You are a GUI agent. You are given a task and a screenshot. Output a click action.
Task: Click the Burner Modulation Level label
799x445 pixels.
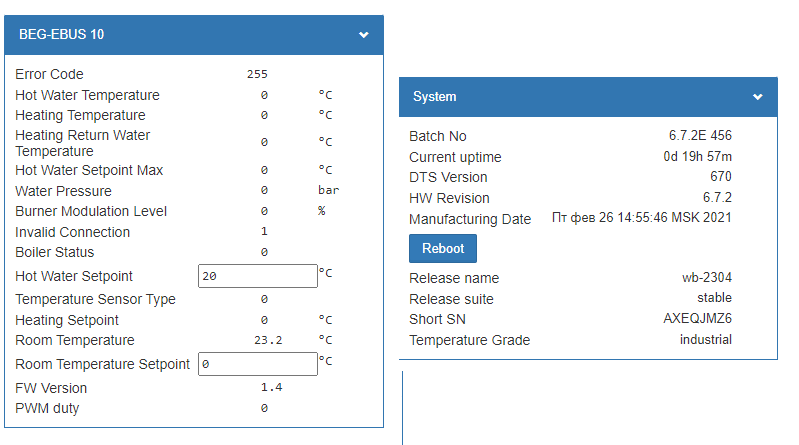pyautogui.click(x=91, y=211)
